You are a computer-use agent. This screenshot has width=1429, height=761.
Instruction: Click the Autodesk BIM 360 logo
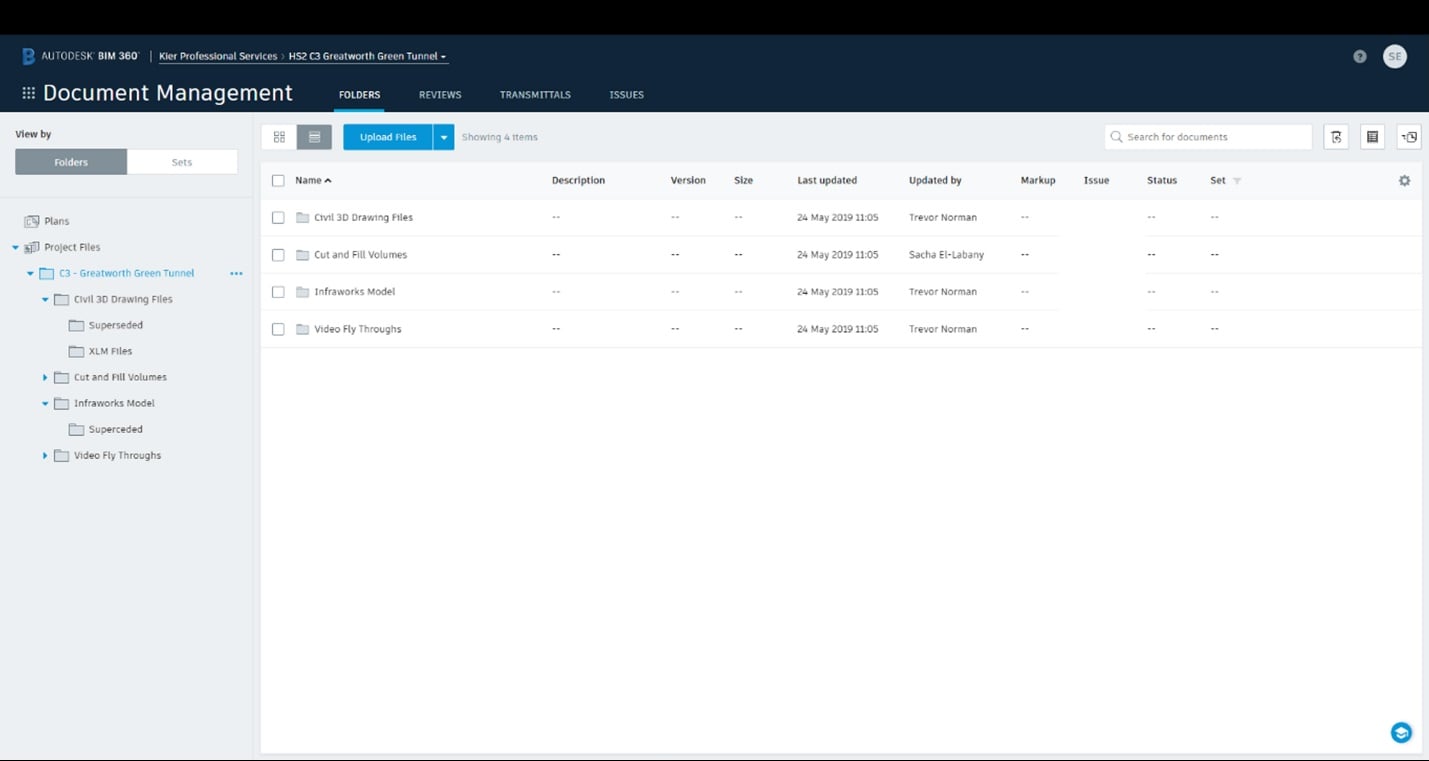click(x=80, y=56)
